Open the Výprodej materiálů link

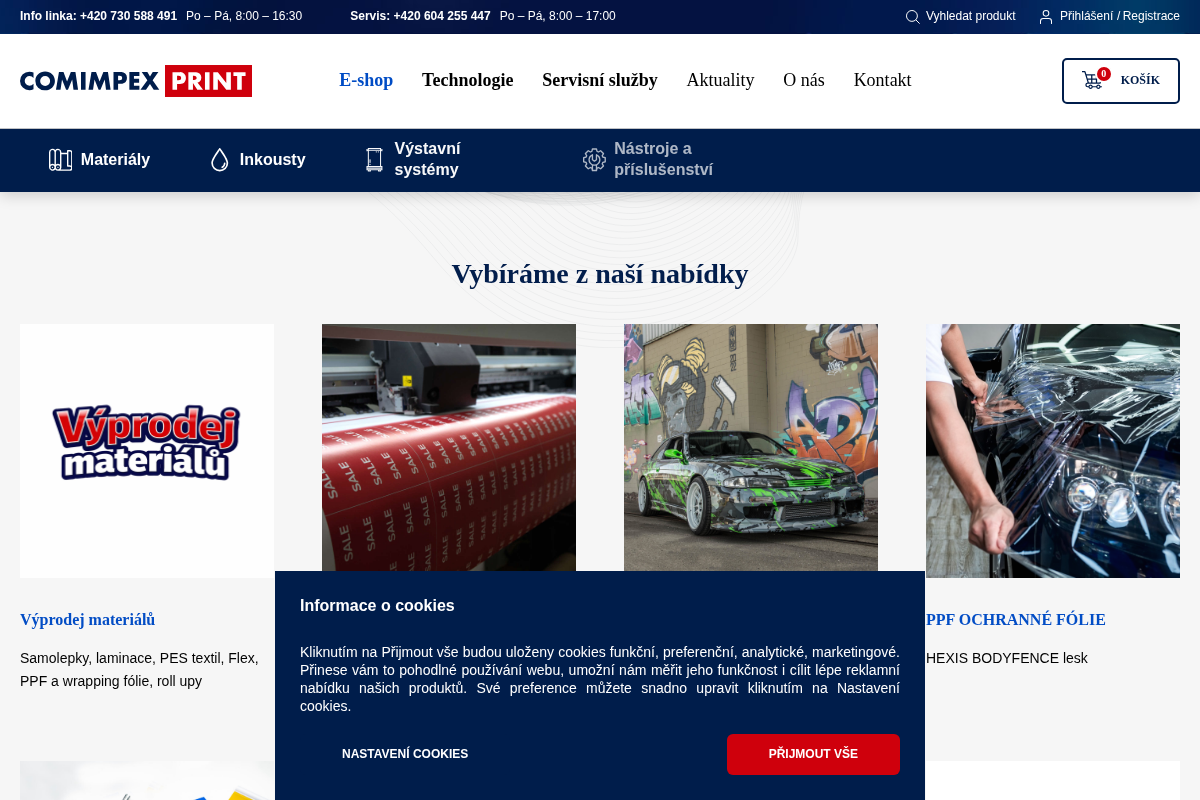pos(88,620)
